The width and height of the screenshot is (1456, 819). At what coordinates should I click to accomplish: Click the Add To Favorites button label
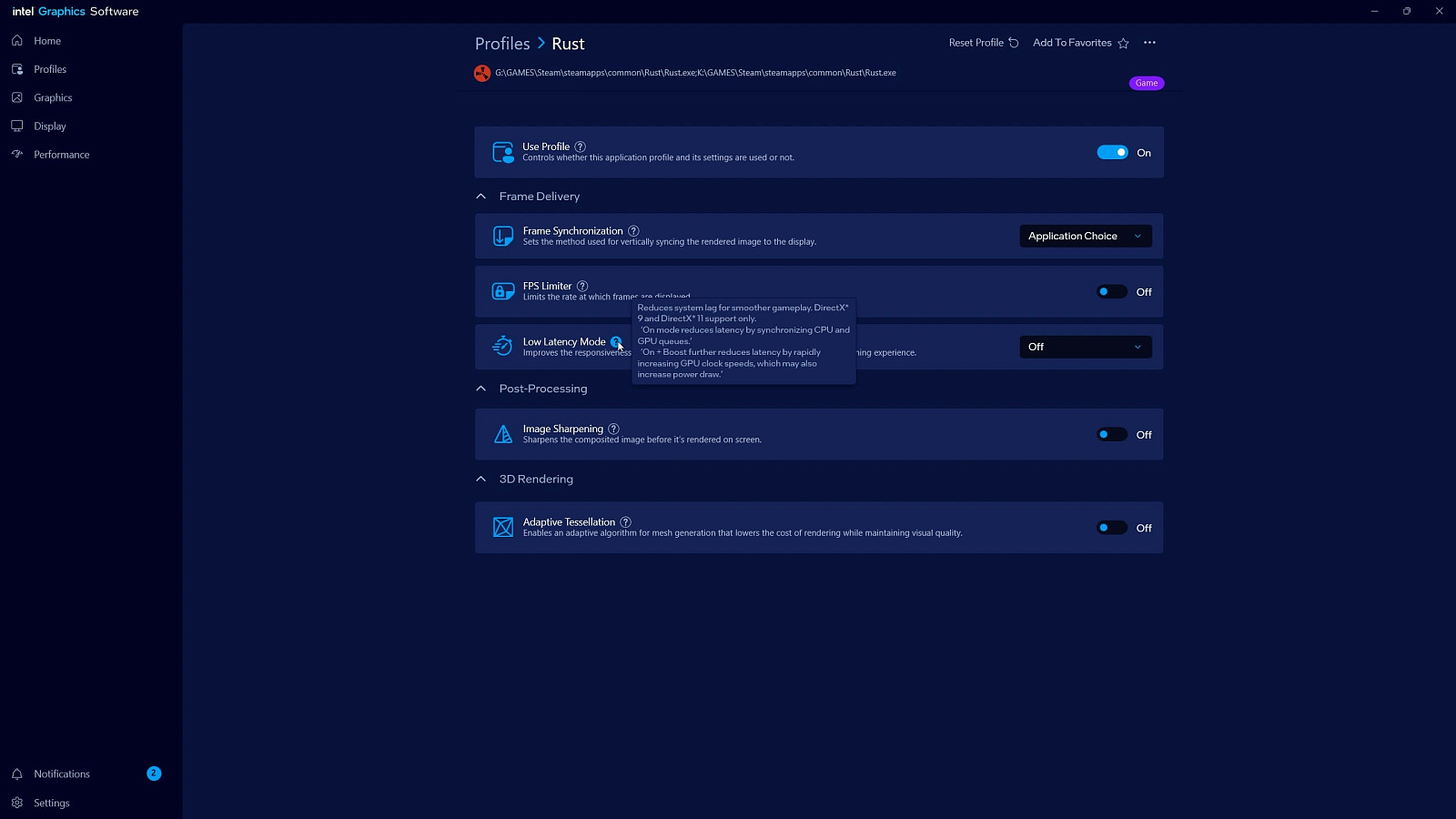[1072, 43]
